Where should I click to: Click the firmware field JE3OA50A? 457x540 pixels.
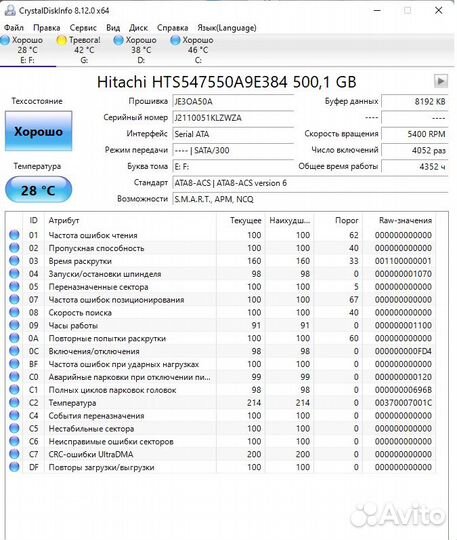coord(232,102)
